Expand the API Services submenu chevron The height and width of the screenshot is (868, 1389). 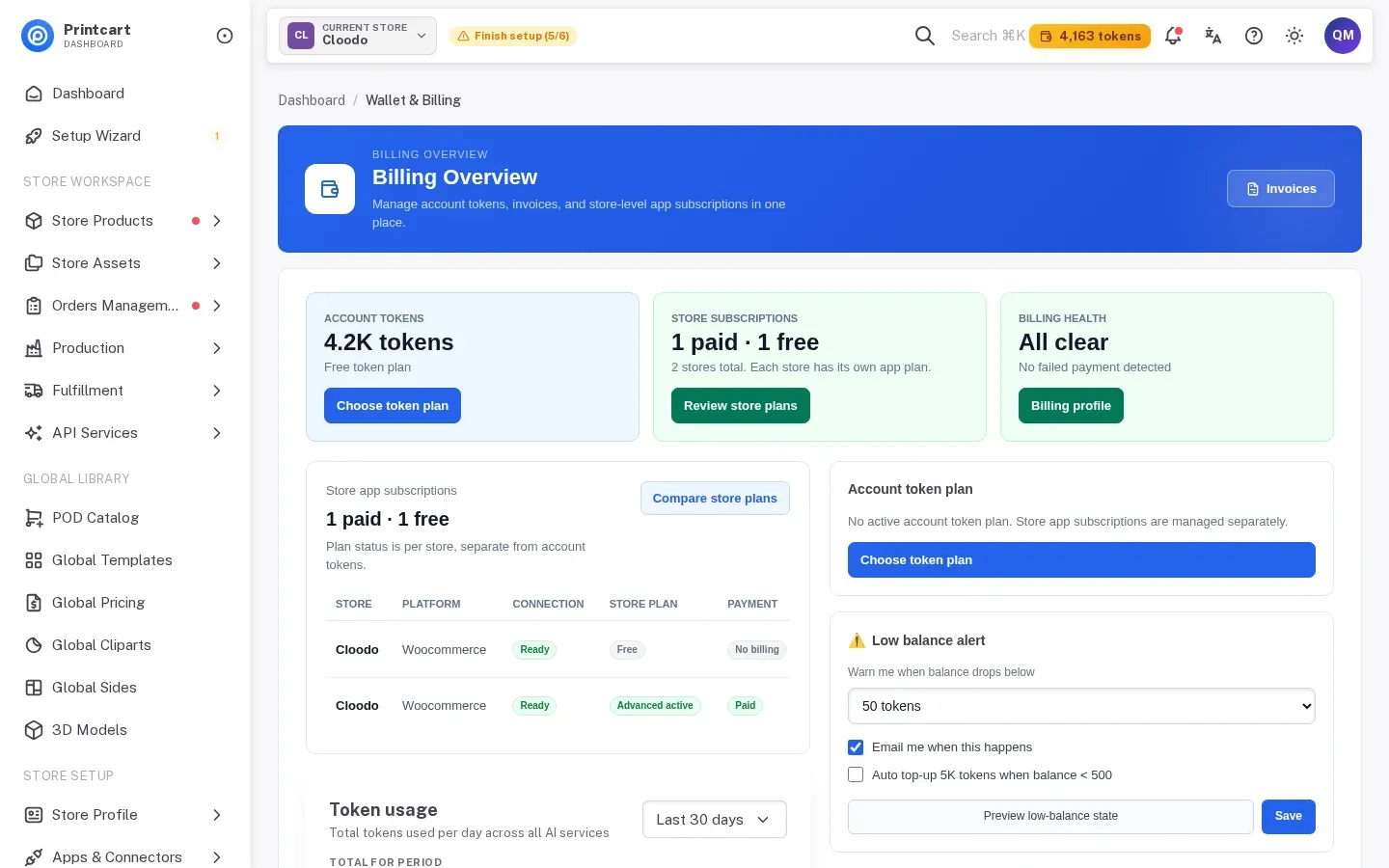tap(217, 433)
